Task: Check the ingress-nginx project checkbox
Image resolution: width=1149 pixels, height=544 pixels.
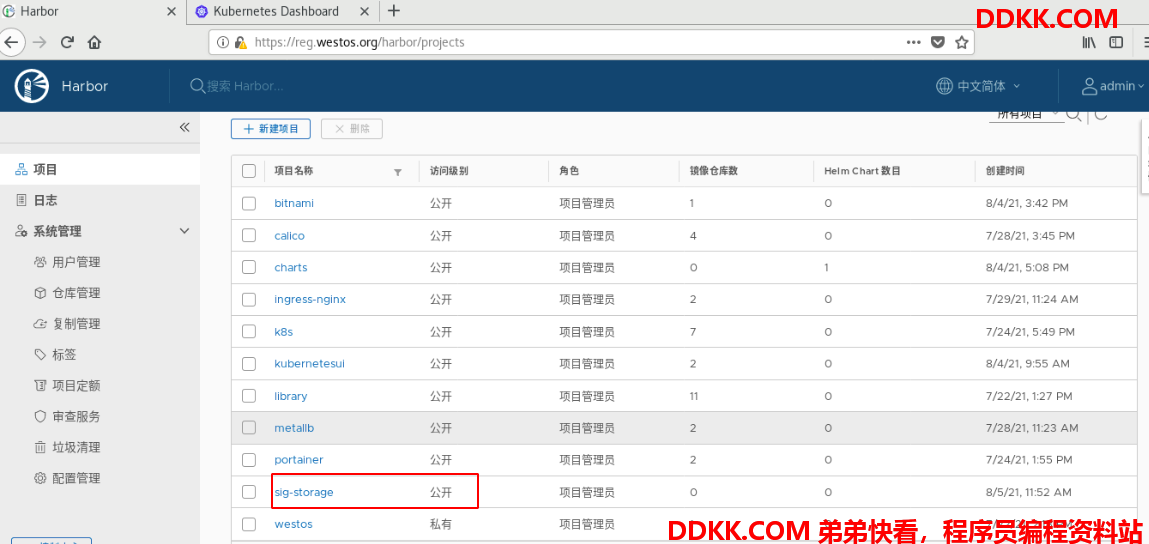Action: click(x=249, y=299)
